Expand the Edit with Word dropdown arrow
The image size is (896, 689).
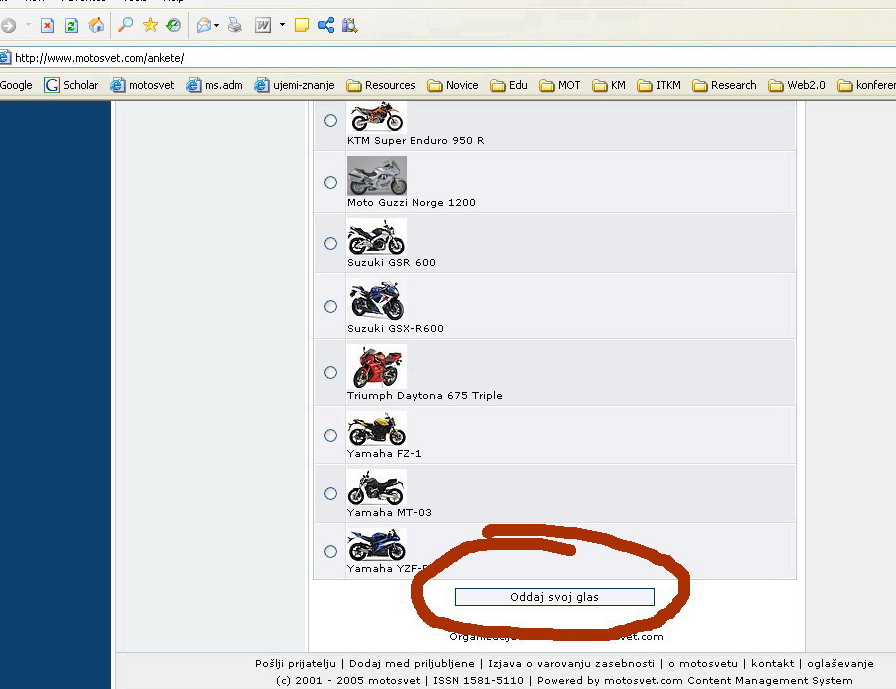282,25
